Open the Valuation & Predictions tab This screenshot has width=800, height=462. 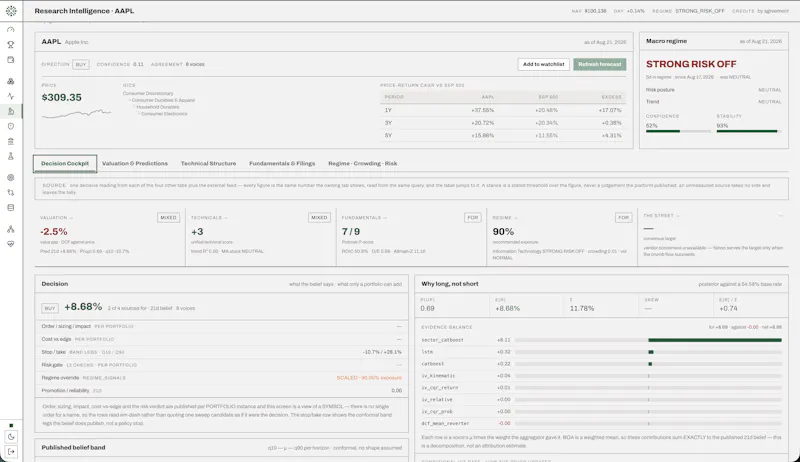click(x=135, y=164)
